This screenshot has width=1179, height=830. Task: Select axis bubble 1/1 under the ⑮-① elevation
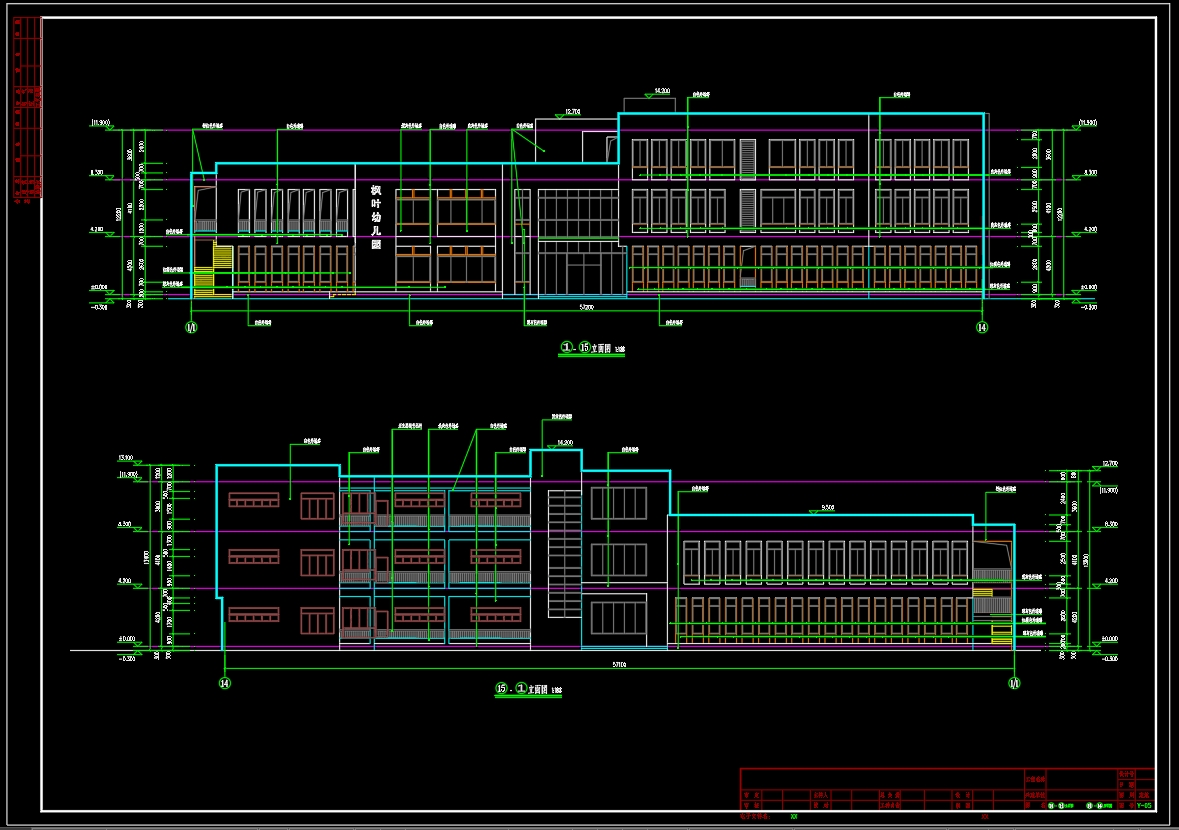point(1014,683)
